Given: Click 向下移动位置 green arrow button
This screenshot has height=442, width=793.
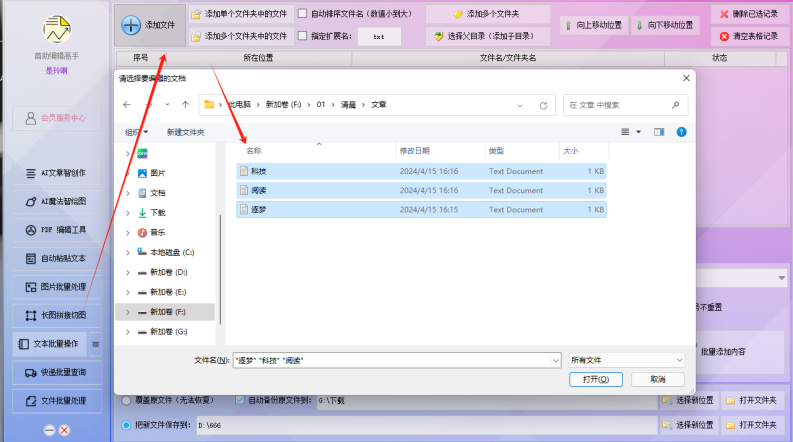Looking at the screenshot, I should (665, 25).
